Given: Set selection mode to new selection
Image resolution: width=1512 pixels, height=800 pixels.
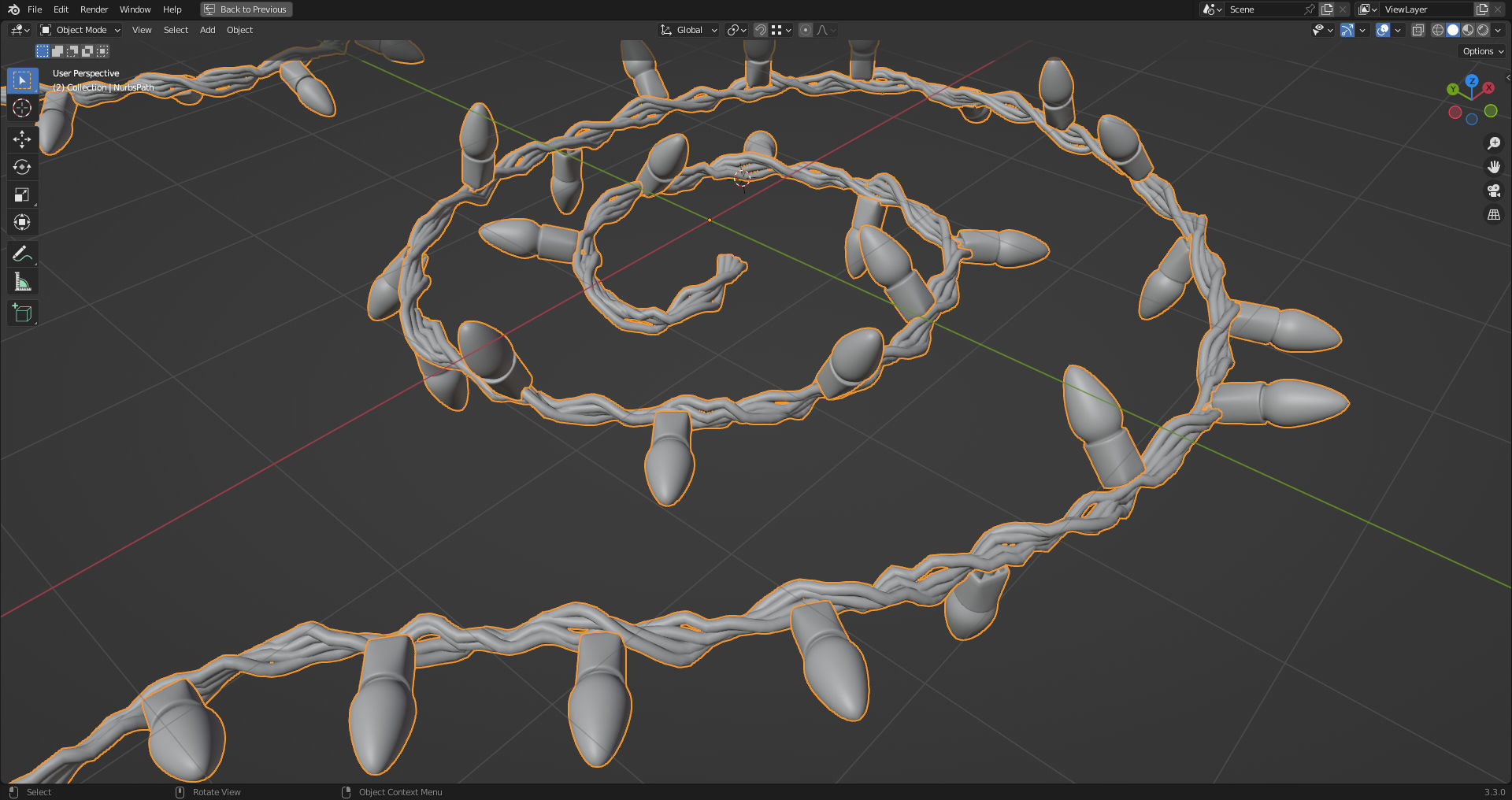Looking at the screenshot, I should [x=43, y=51].
